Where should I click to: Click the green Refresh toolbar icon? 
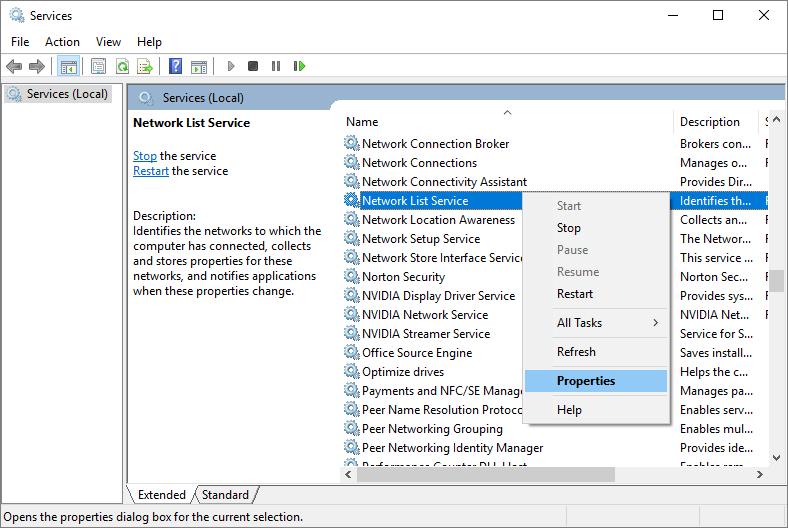[122, 66]
